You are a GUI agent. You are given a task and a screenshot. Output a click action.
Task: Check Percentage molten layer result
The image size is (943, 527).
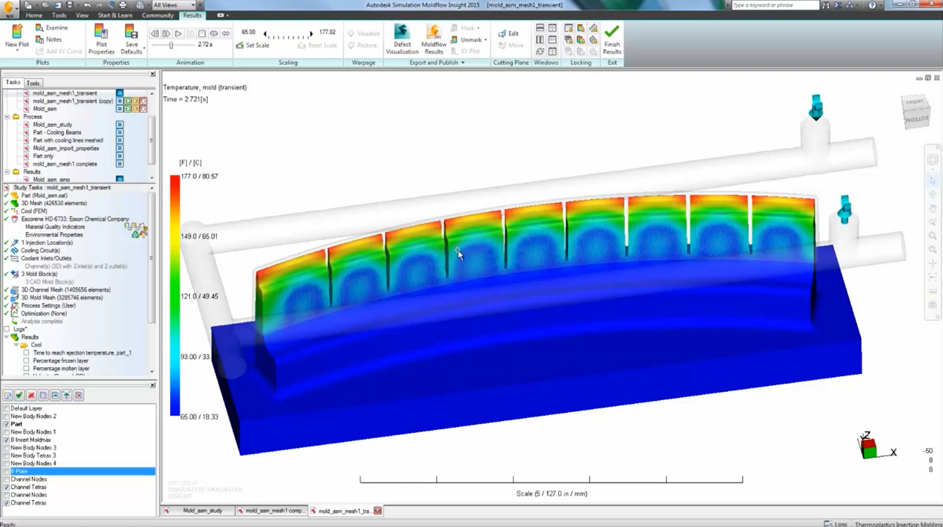click(26, 368)
